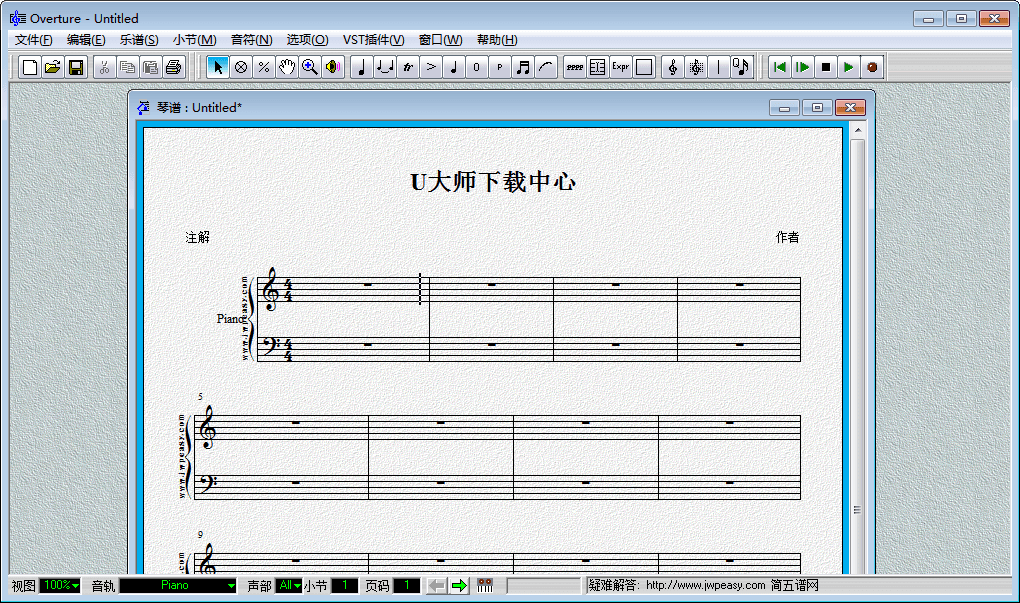Select the percent scale tool
The width and height of the screenshot is (1020, 603).
[x=263, y=67]
